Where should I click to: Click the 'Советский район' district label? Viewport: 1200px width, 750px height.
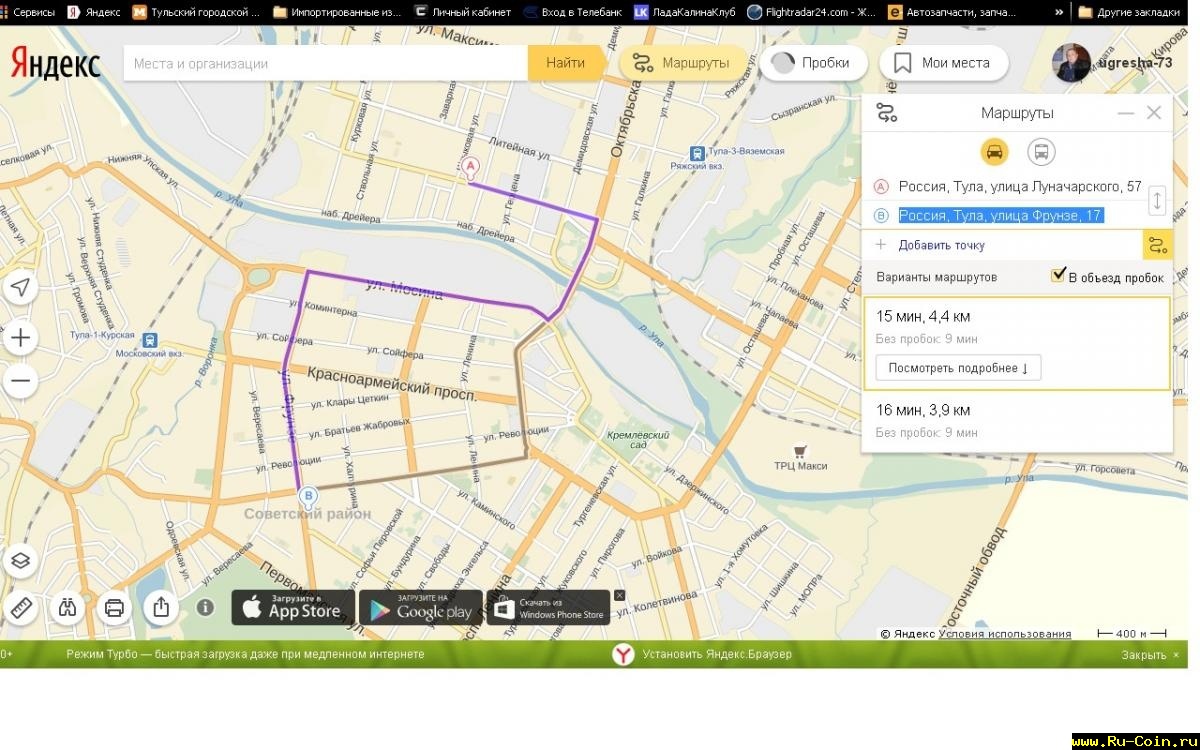point(308,514)
